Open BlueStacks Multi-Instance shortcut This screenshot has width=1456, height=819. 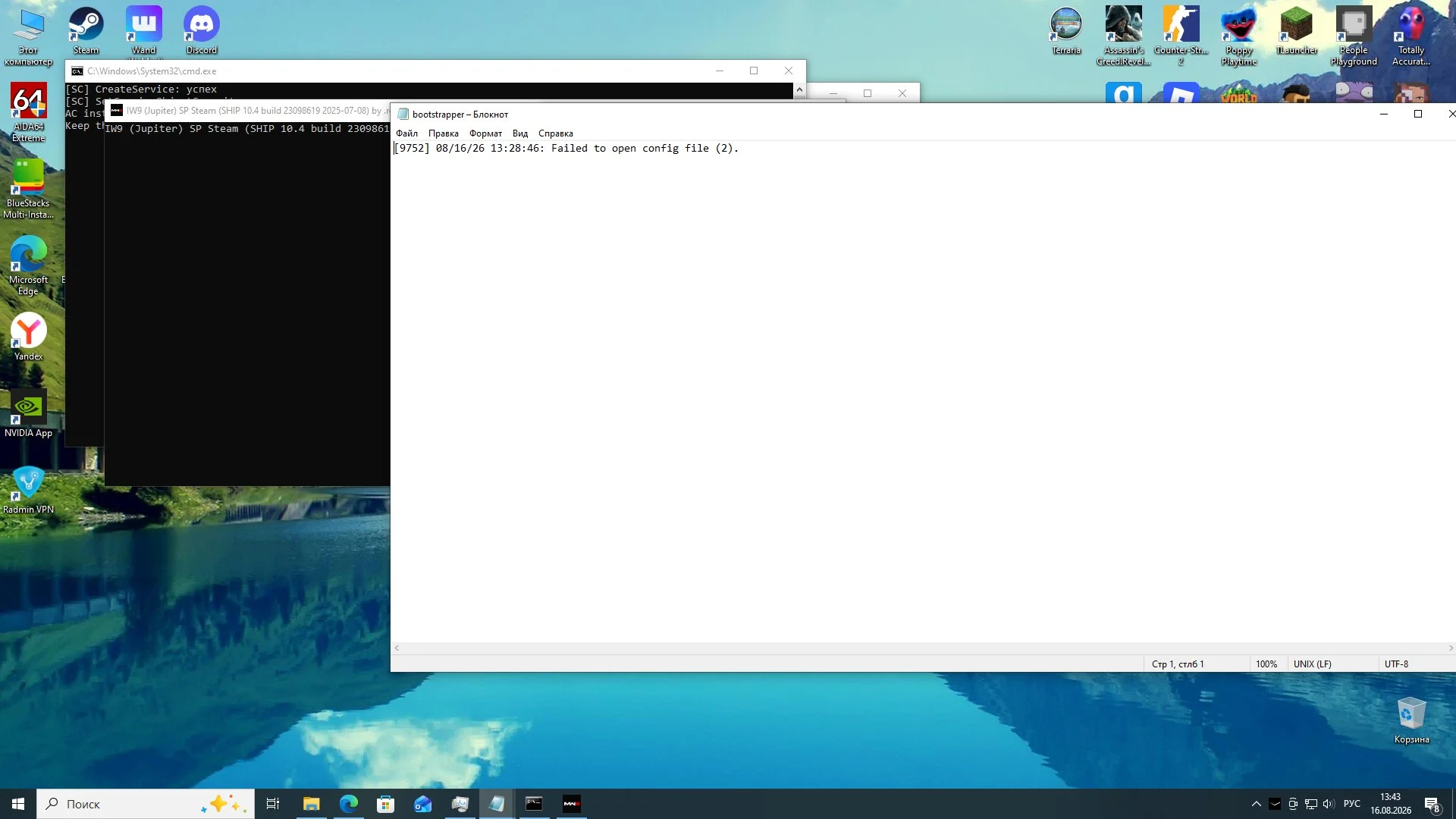(28, 189)
